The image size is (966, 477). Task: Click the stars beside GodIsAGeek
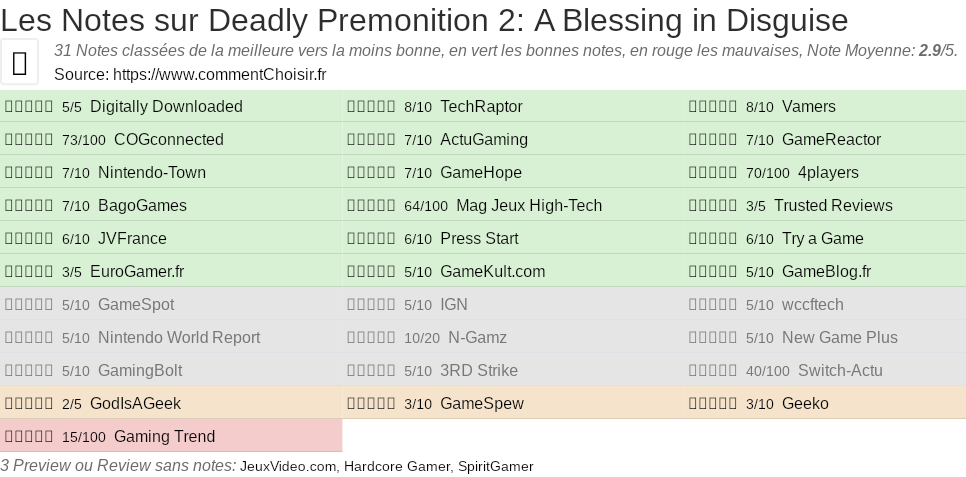pos(29,404)
